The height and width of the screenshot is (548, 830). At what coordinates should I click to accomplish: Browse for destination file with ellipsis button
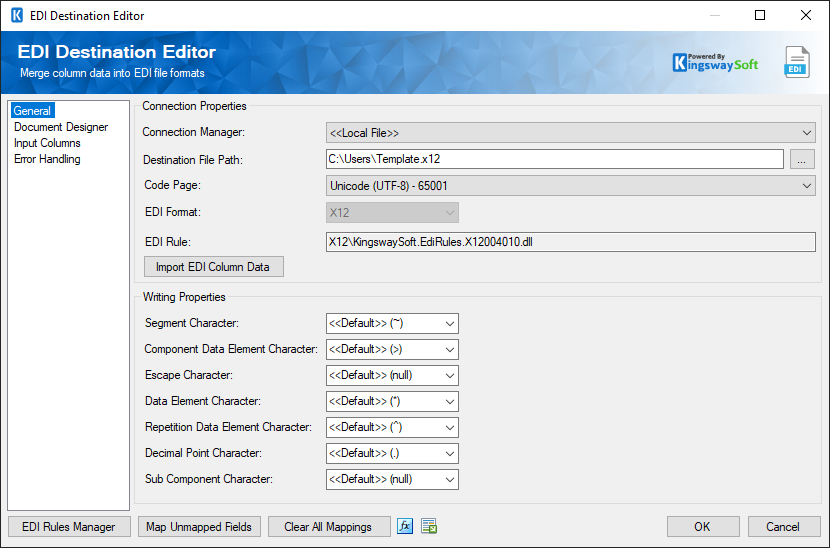pos(802,159)
